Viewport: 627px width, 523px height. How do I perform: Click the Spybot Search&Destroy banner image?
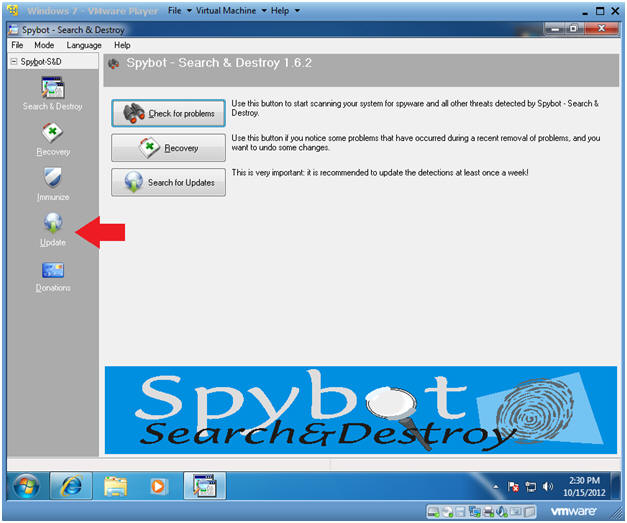click(361, 410)
